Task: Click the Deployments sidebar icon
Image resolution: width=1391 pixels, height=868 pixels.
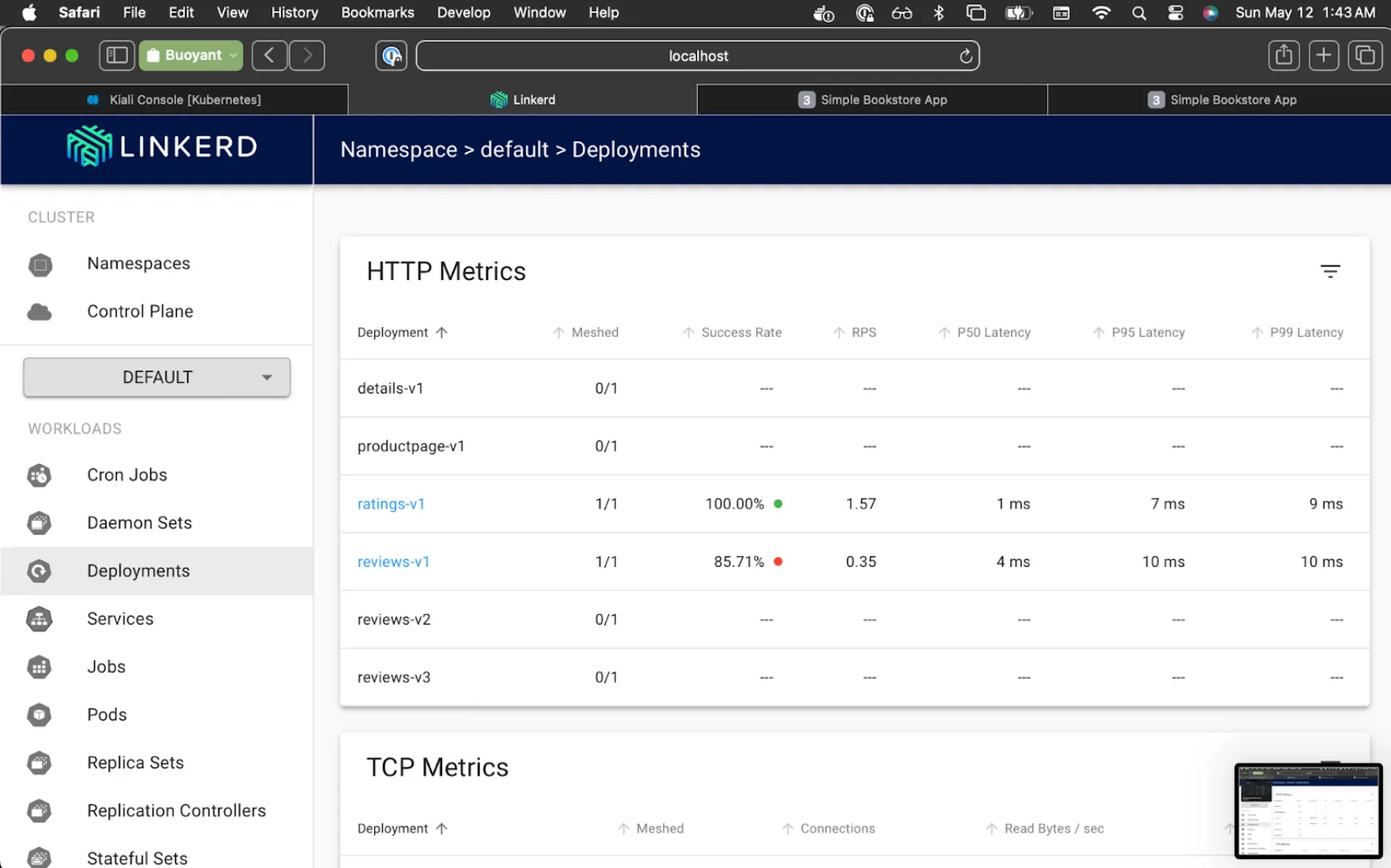Action: point(39,571)
